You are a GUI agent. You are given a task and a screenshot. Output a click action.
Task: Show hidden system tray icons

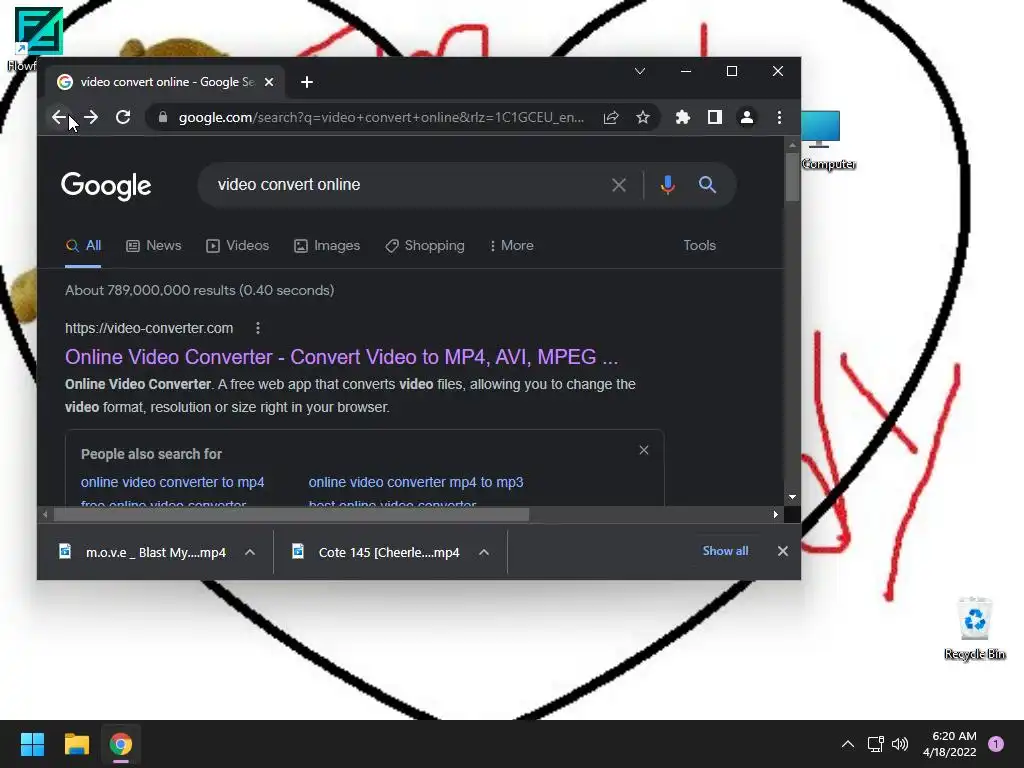coord(848,744)
